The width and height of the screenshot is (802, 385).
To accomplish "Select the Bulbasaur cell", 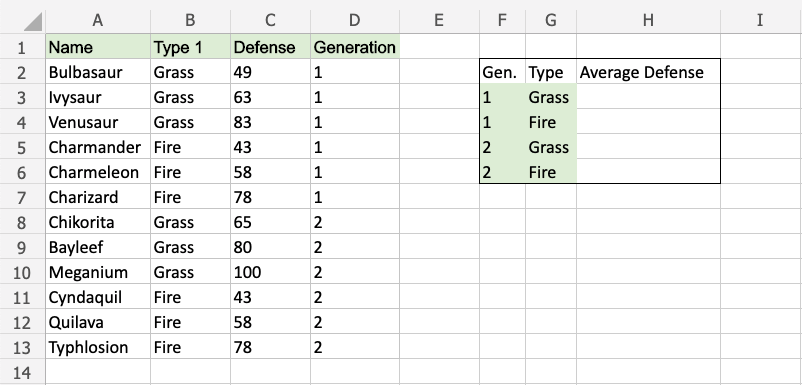I will (98, 72).
